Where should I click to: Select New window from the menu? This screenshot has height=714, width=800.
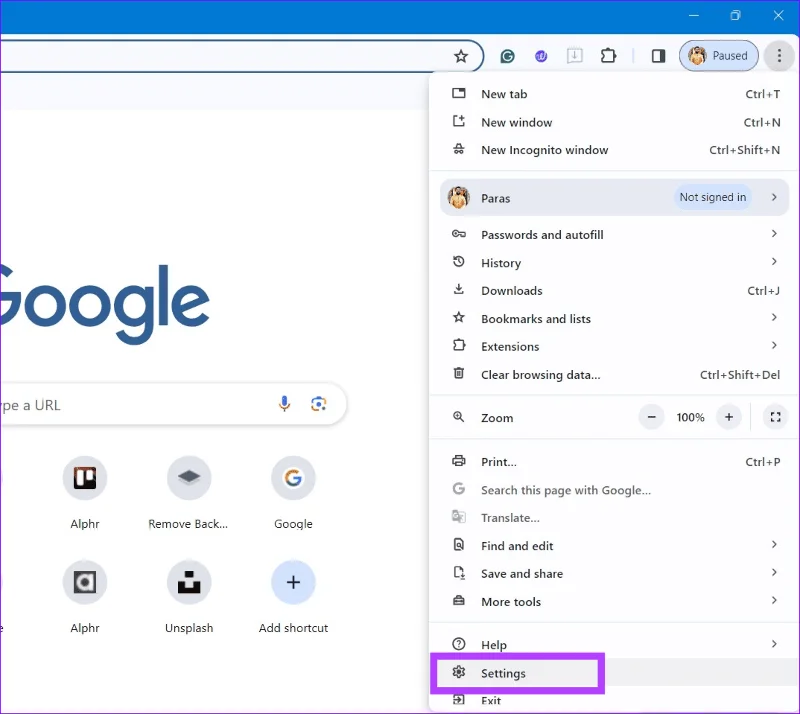click(x=614, y=122)
